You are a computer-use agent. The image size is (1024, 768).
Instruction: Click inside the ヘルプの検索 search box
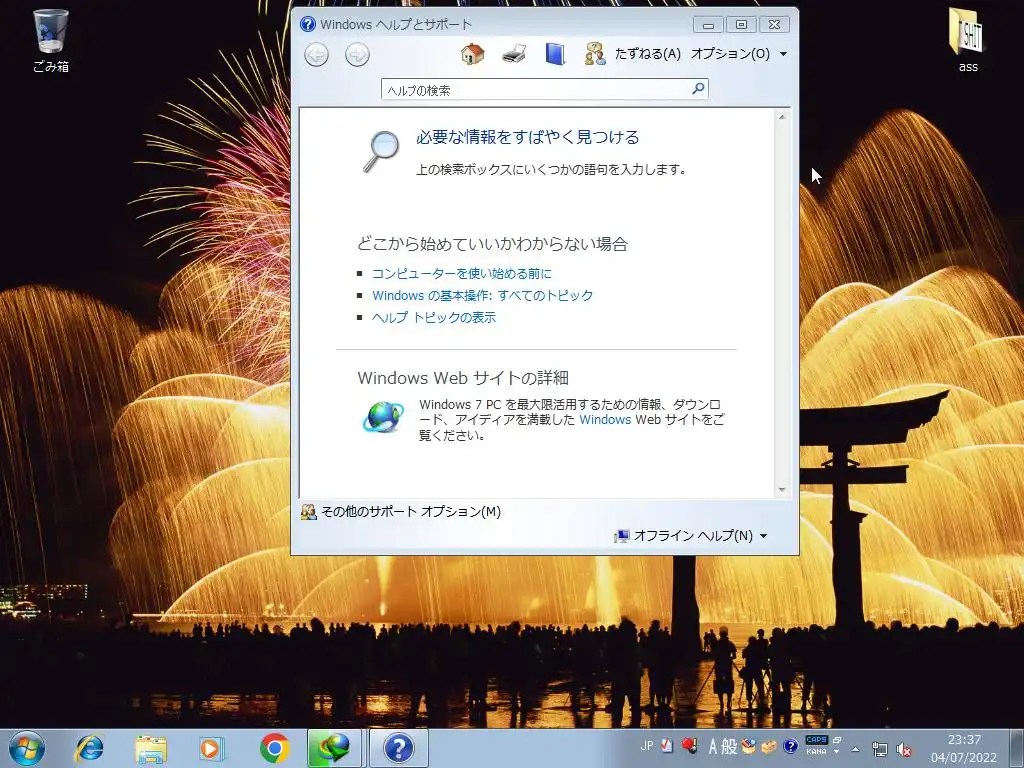536,89
